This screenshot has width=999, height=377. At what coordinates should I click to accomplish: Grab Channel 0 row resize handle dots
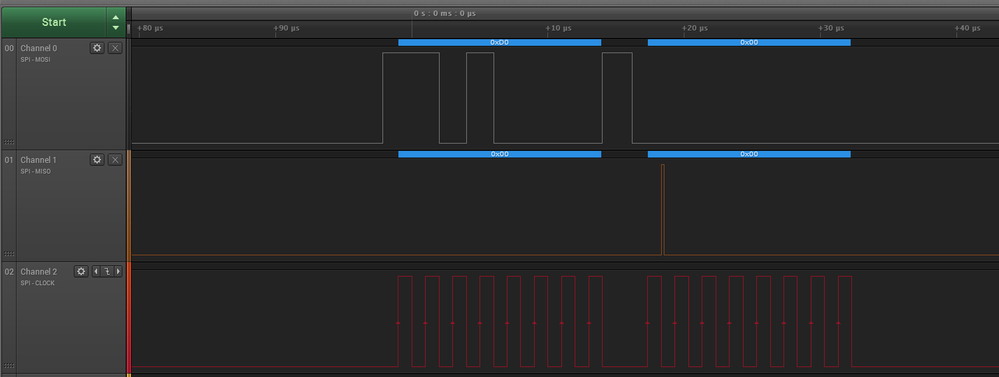(9, 143)
